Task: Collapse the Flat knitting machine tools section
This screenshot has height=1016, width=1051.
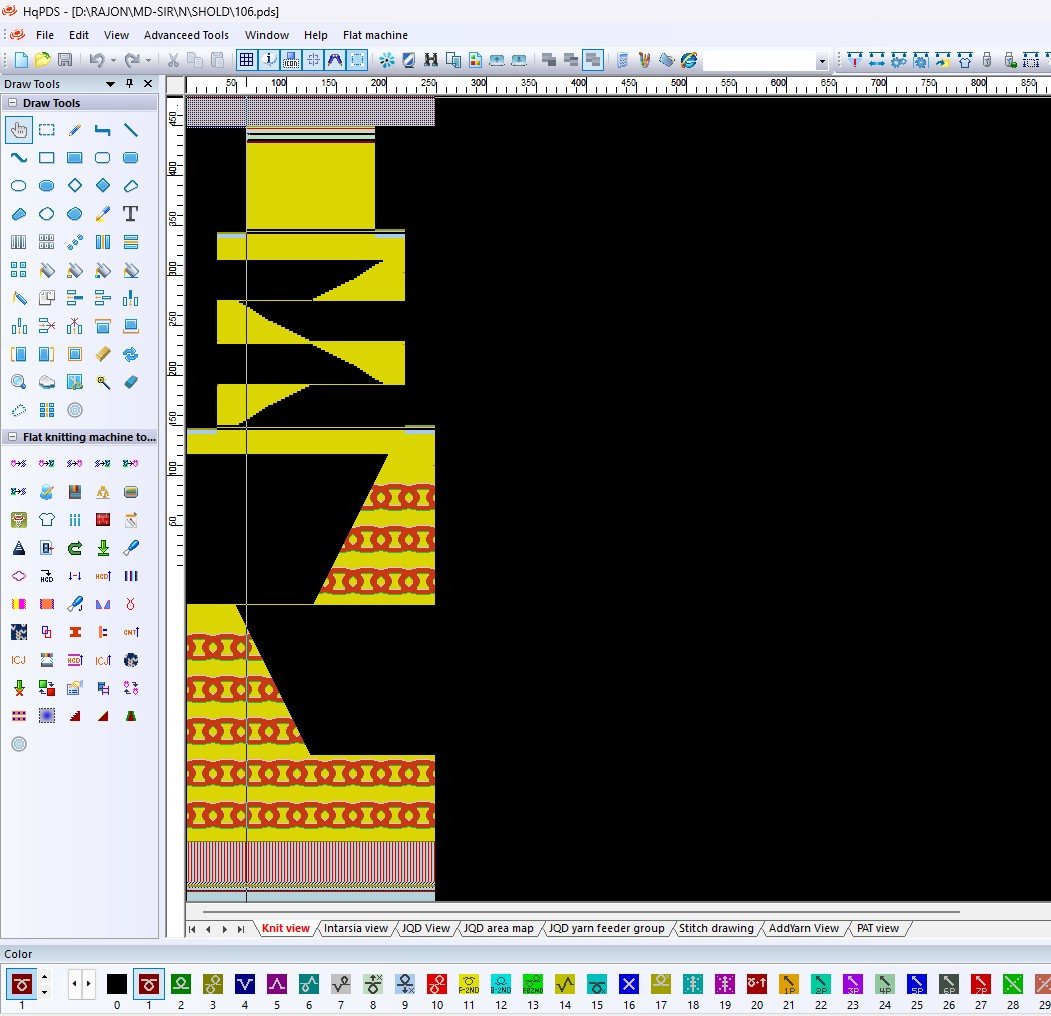Action: (x=12, y=437)
